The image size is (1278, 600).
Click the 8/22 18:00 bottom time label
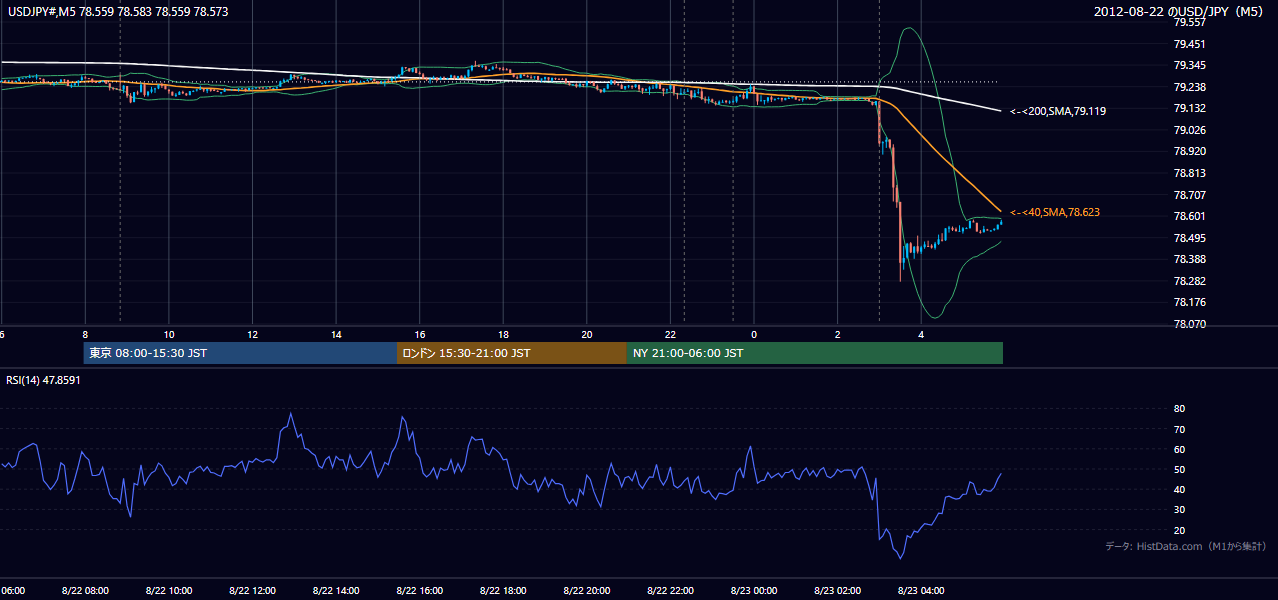(x=503, y=590)
